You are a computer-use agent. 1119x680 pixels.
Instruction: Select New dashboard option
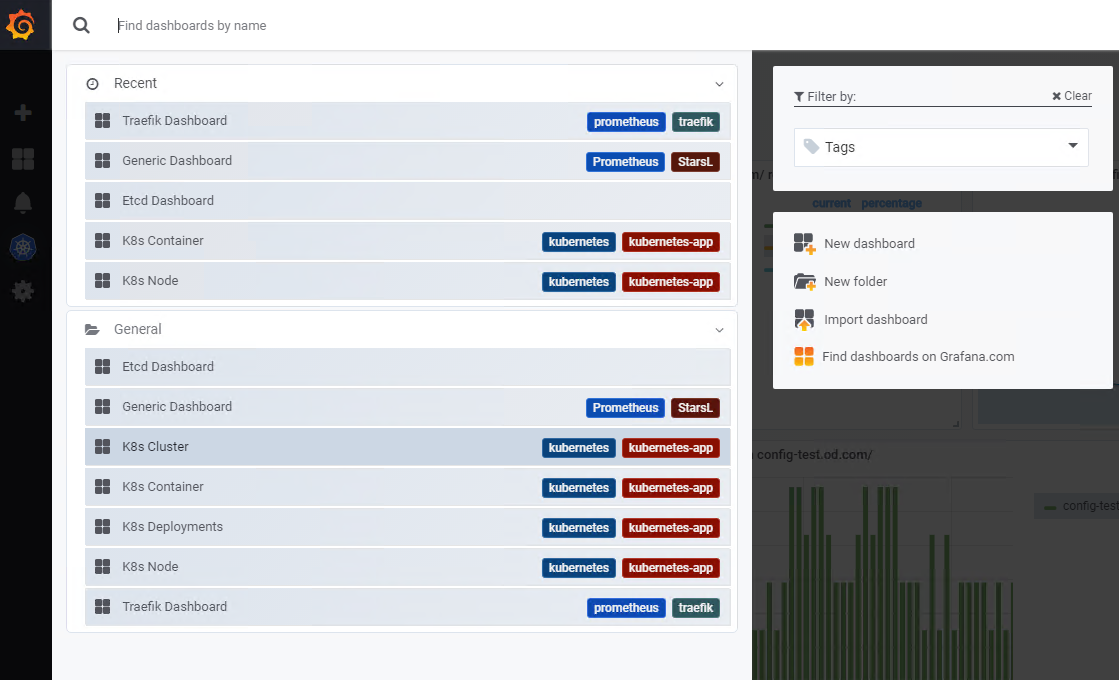[x=868, y=244]
